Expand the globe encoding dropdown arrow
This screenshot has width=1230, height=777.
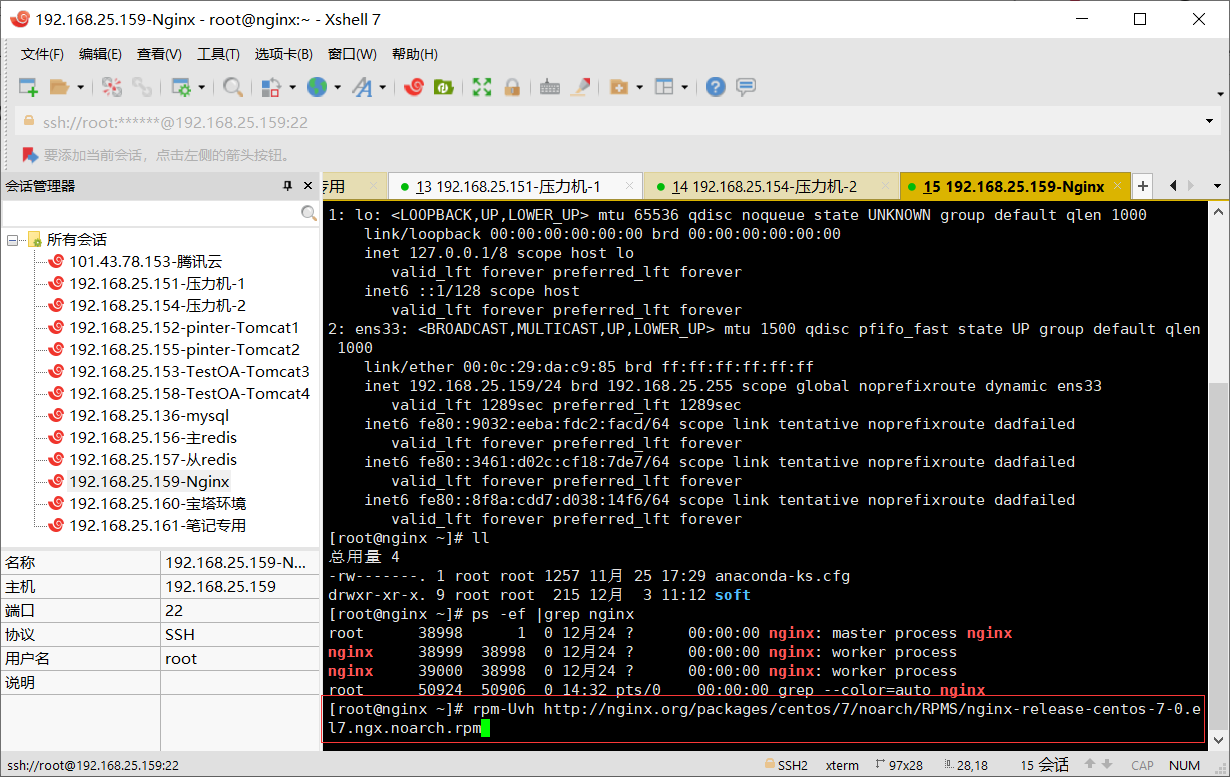[x=338, y=87]
